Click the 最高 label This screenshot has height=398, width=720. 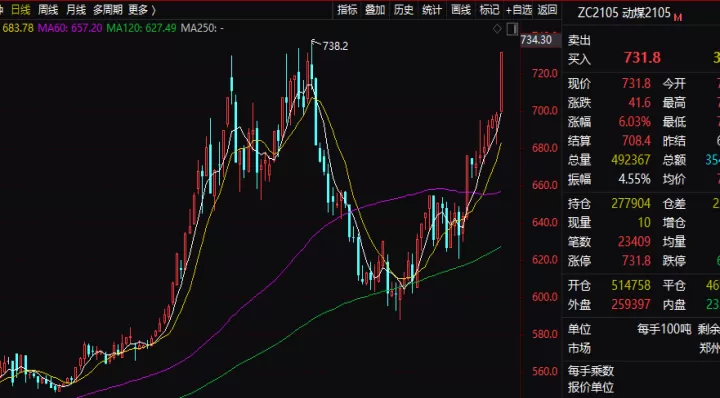(x=674, y=102)
